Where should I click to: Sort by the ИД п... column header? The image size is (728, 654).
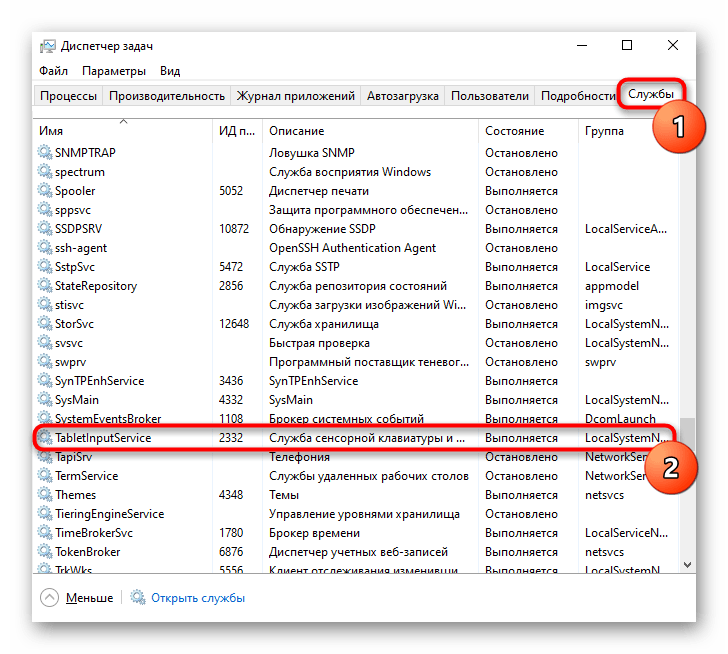237,131
